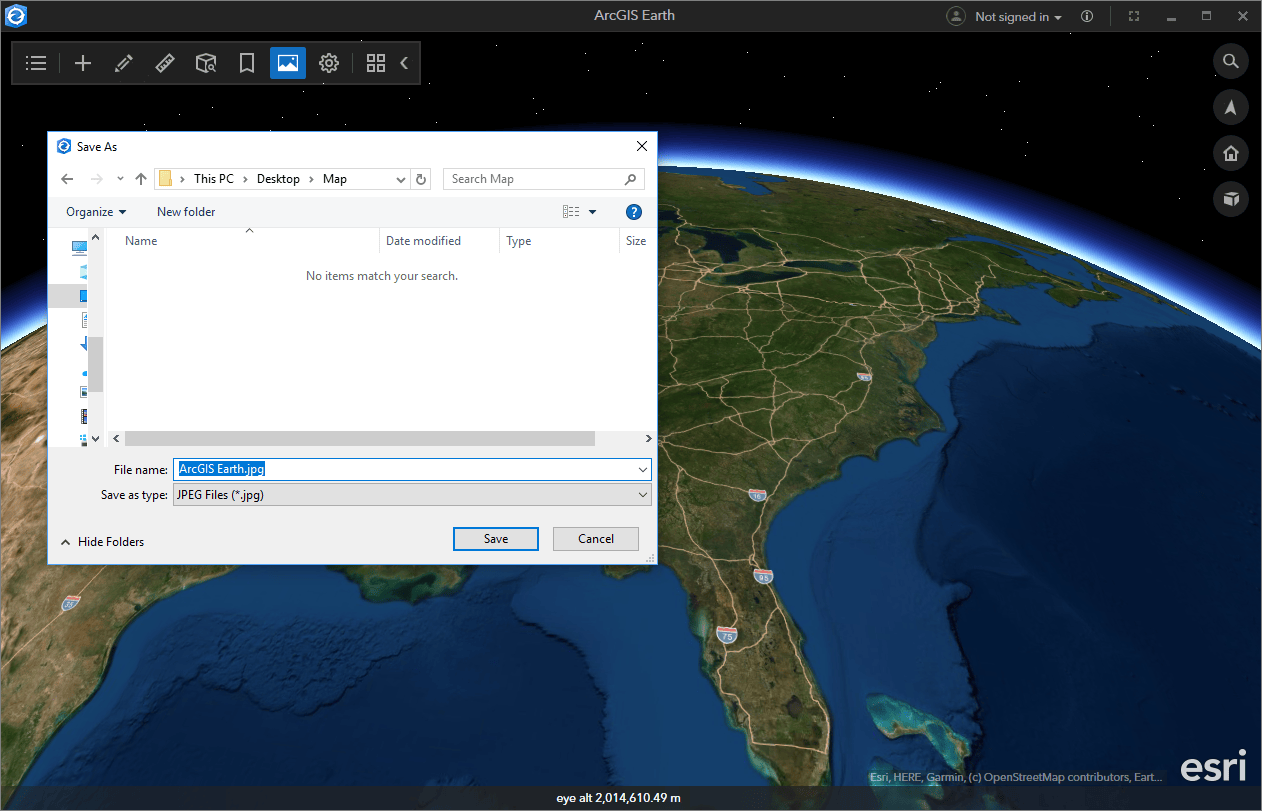Click the compass North arrow control
Screen dimensions: 1262x811
pos(1231,107)
